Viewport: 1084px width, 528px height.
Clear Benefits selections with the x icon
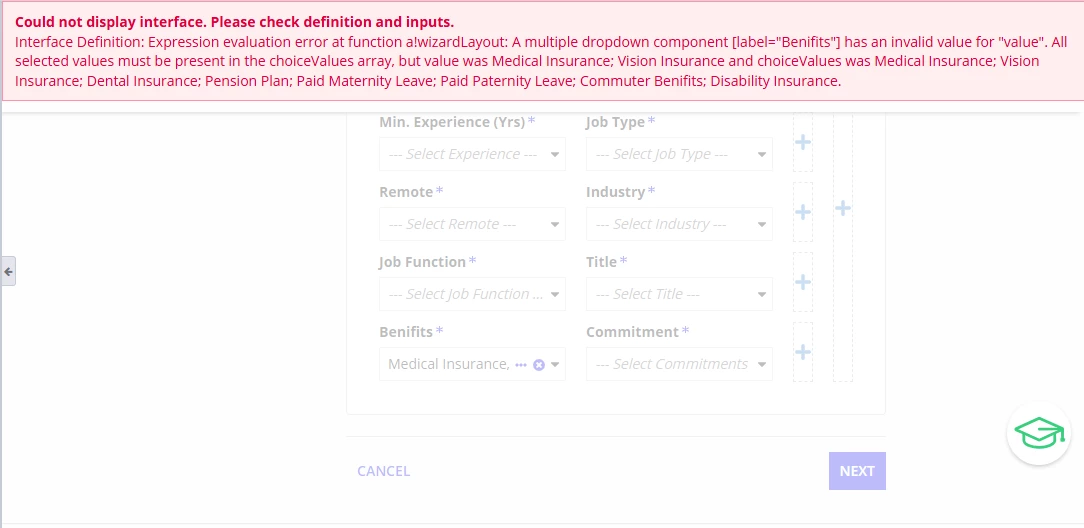tap(539, 365)
